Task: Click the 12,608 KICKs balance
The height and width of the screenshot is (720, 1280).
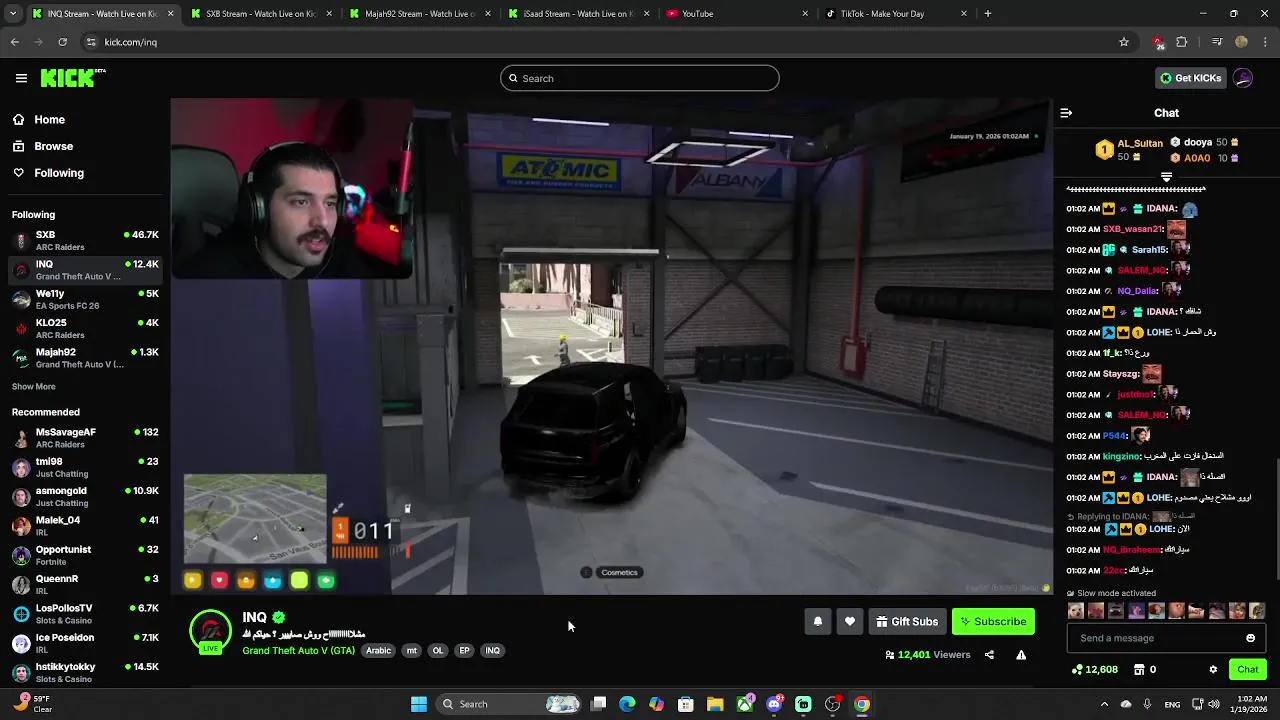Action: pos(1094,669)
